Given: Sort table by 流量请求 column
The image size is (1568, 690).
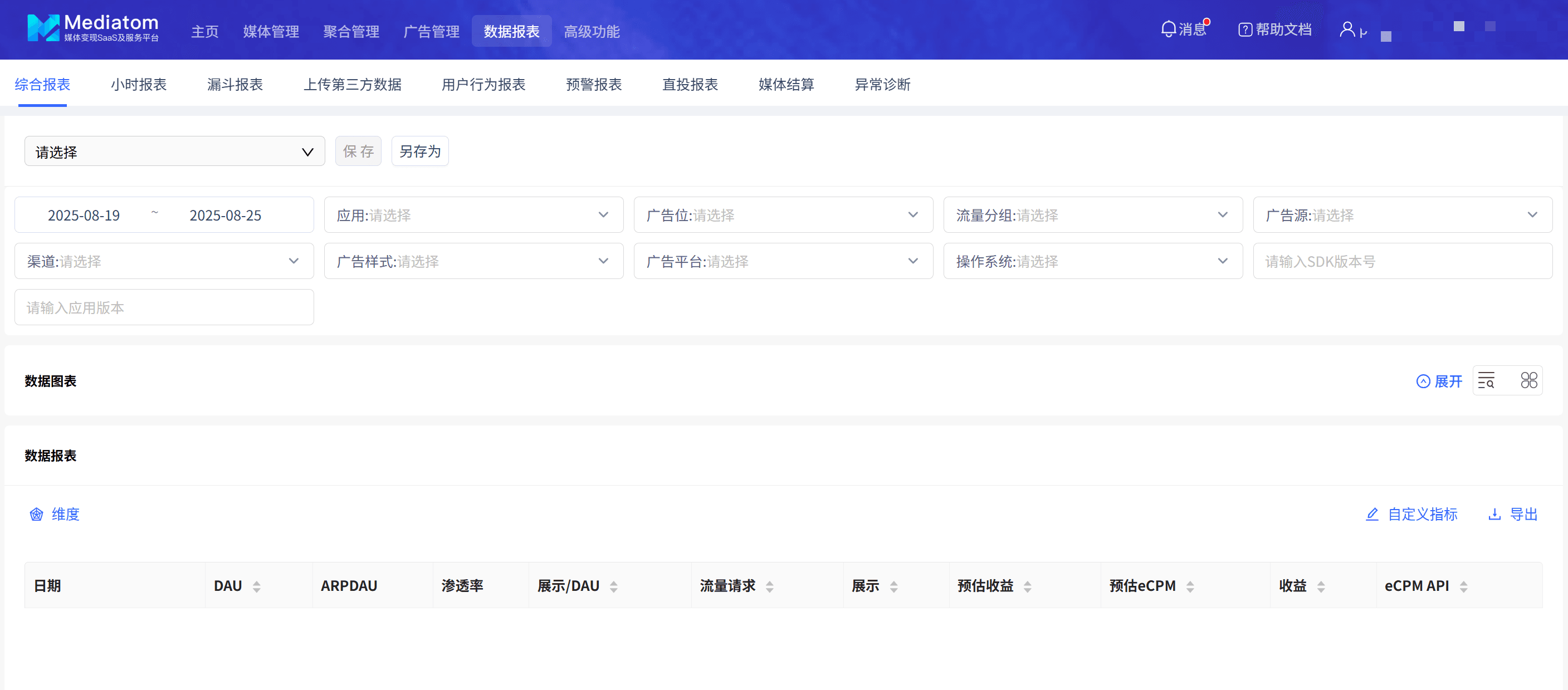Looking at the screenshot, I should 769,586.
